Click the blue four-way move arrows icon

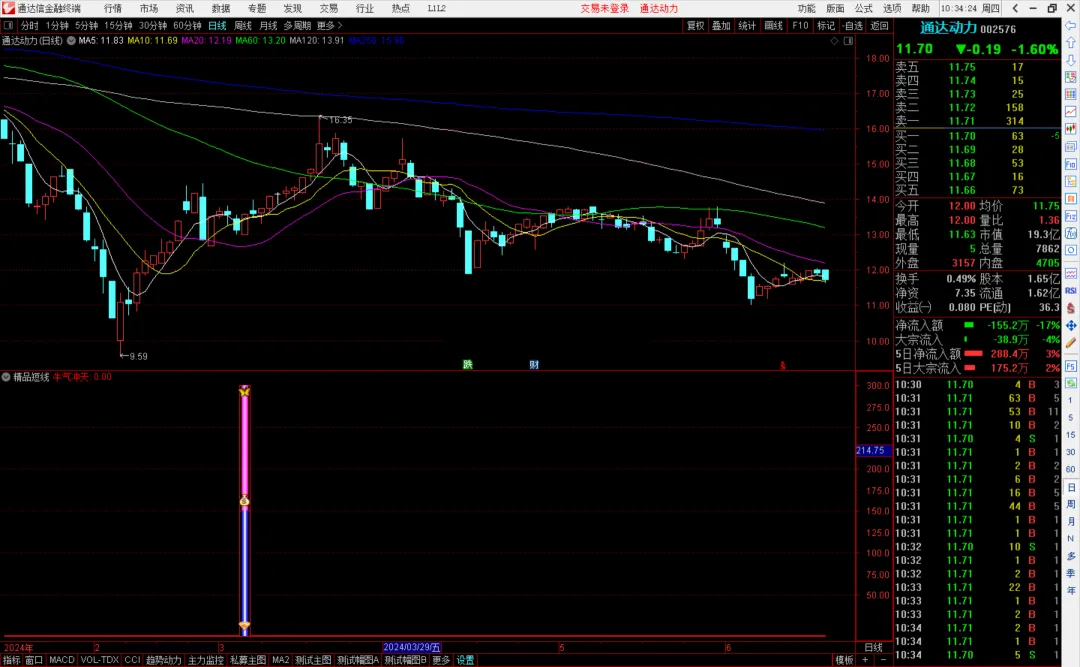coord(1070,325)
